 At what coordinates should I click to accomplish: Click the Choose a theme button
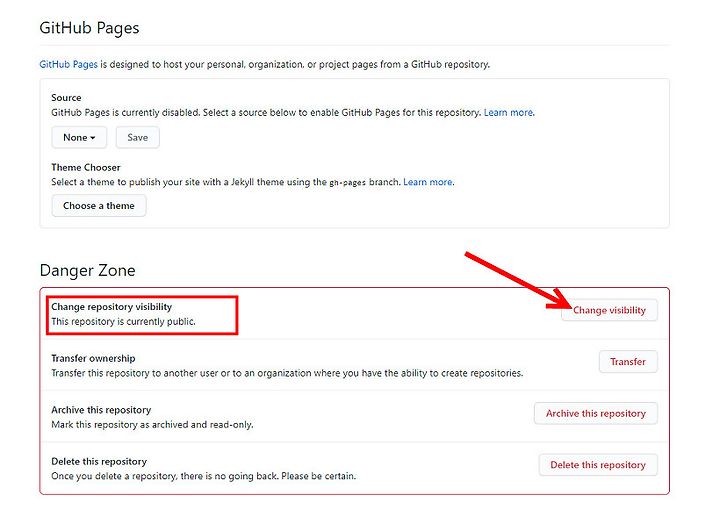tap(99, 205)
